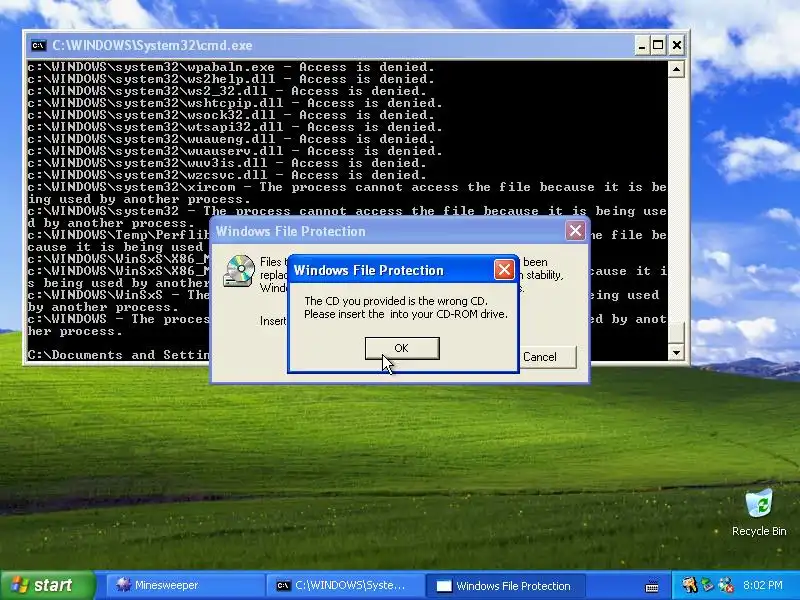Click scroll up arrow in cmd window

pos(676,69)
